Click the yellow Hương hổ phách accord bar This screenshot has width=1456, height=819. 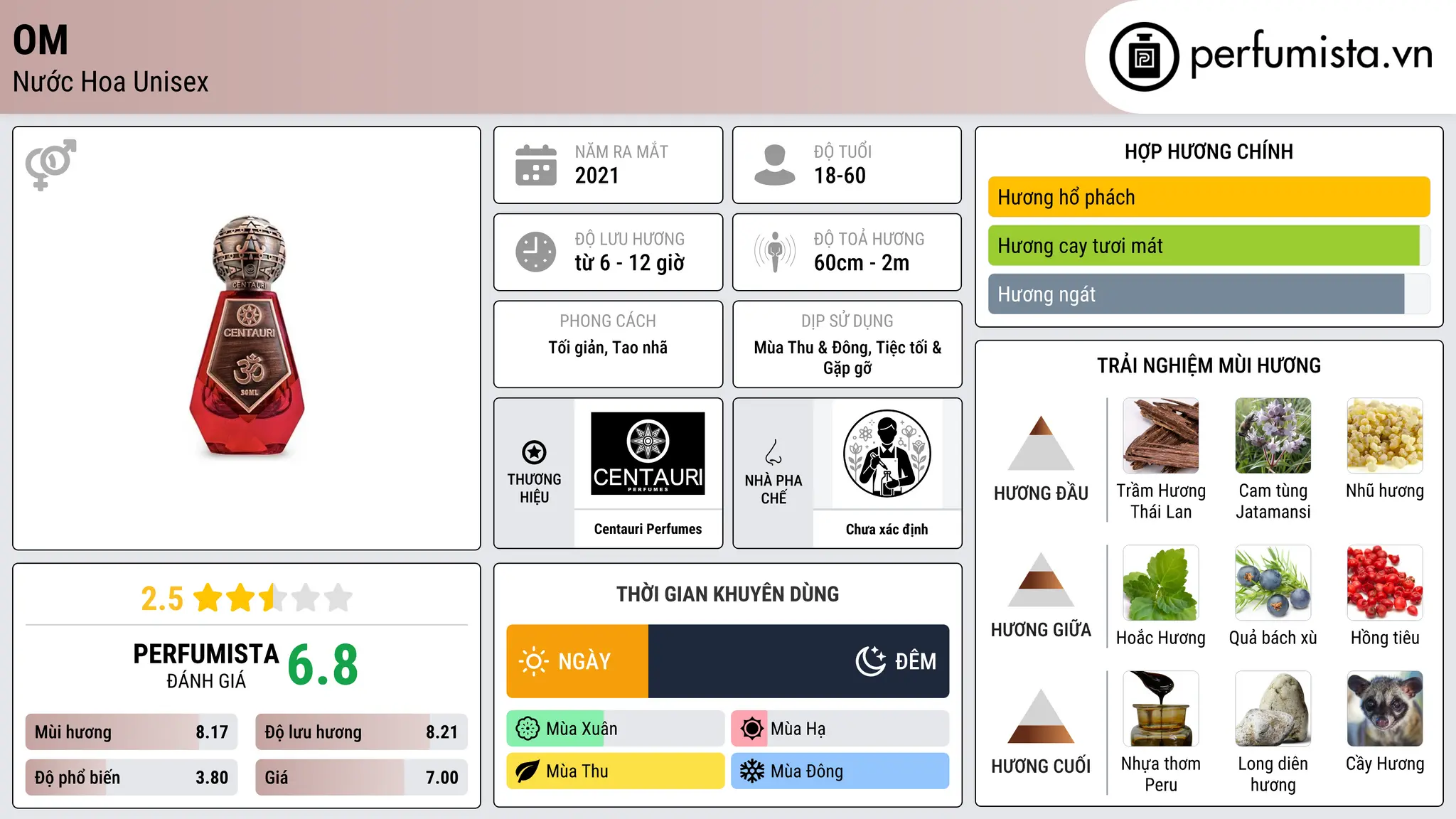(1209, 197)
